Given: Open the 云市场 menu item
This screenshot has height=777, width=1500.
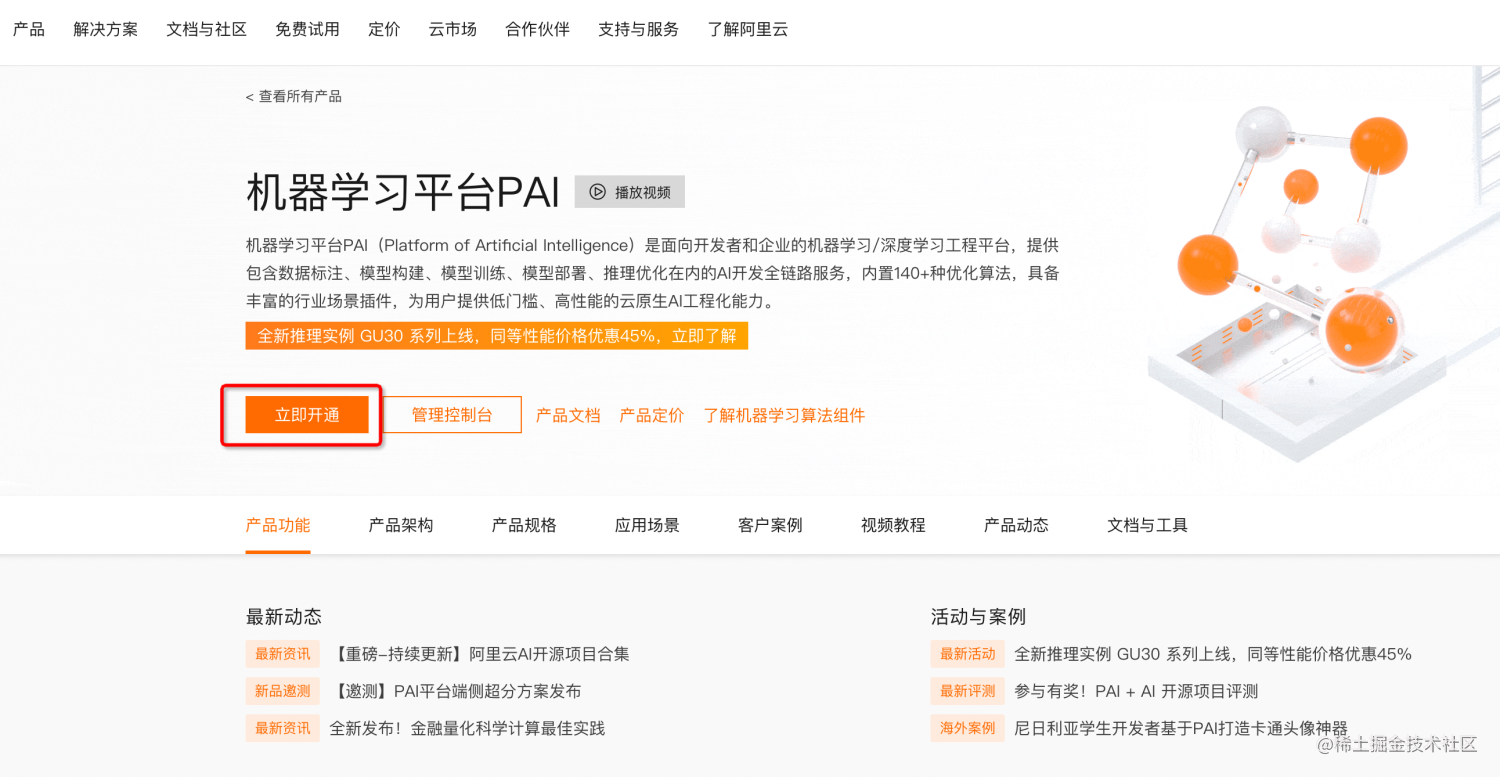Looking at the screenshot, I should (453, 29).
